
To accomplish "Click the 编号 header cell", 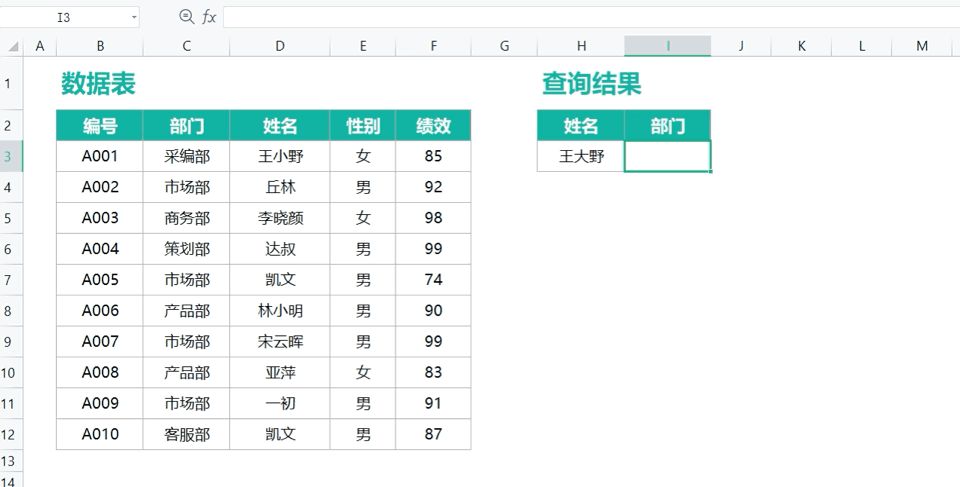I will (100, 126).
